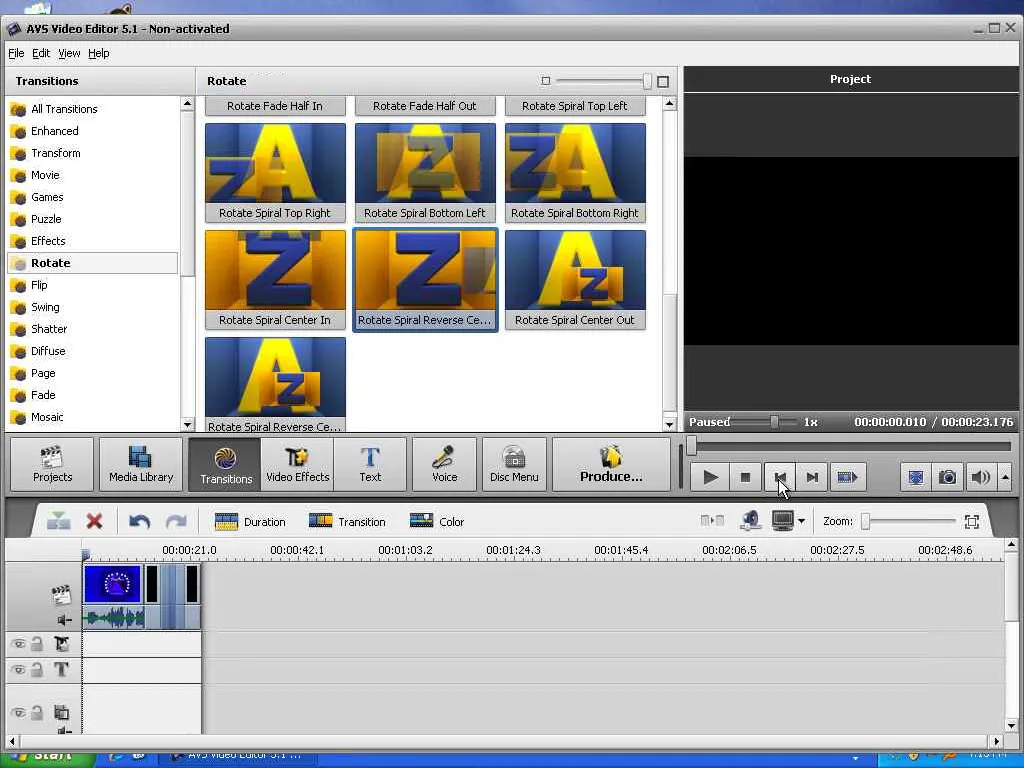1024x768 pixels.
Task: Open the storyboard view dropdown arrow
Action: pos(801,521)
